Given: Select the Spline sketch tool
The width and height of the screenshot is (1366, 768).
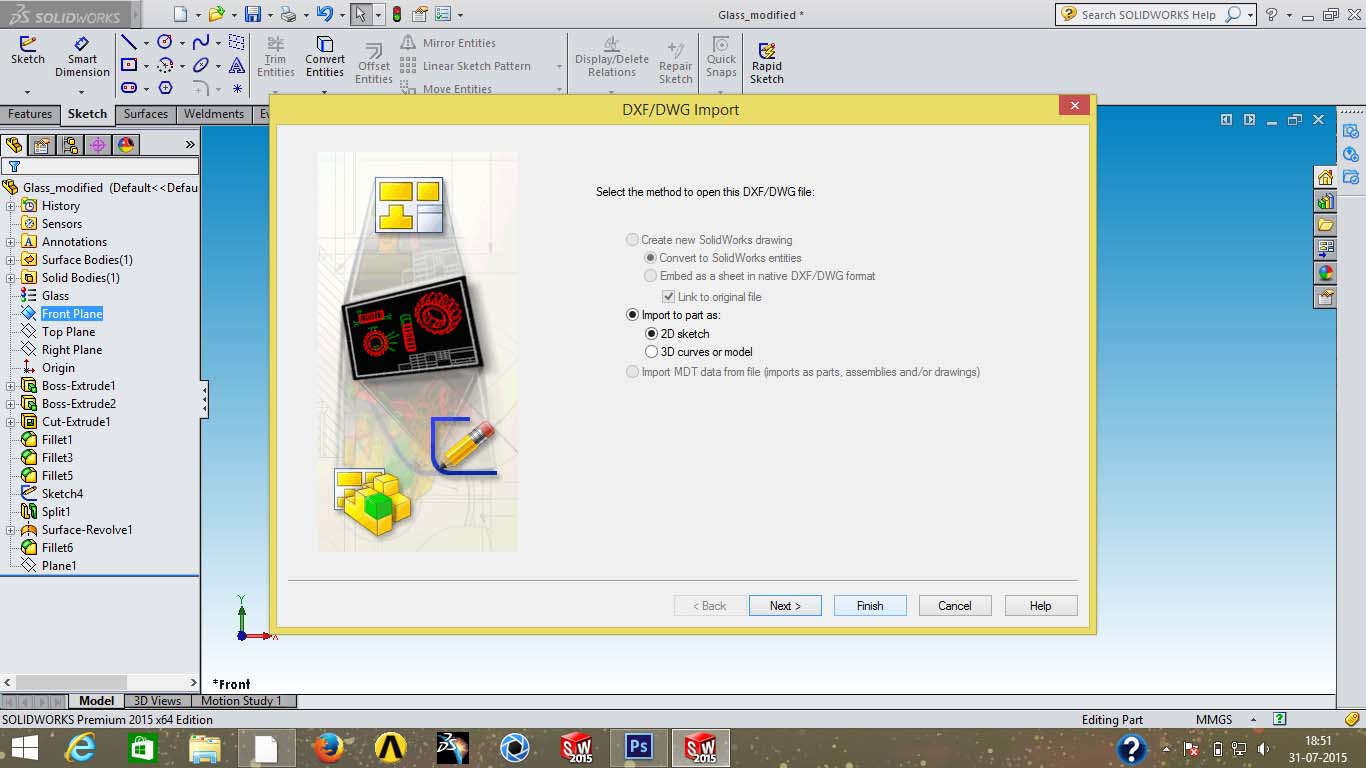Looking at the screenshot, I should [201, 42].
